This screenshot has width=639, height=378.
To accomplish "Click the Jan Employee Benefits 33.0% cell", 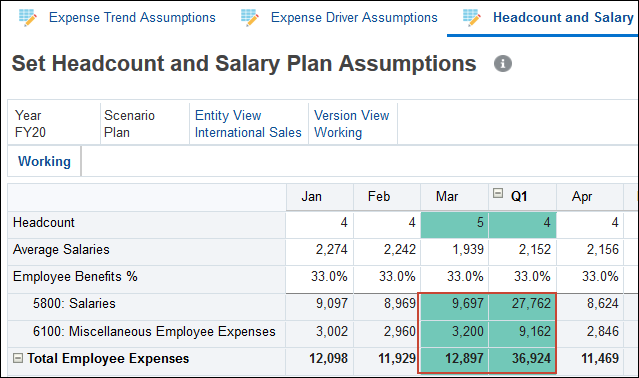I will click(320, 279).
